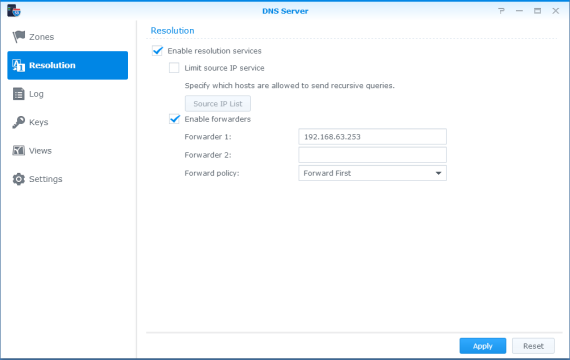
Task: Click the Resolution sidebar icon
Action: click(18, 65)
